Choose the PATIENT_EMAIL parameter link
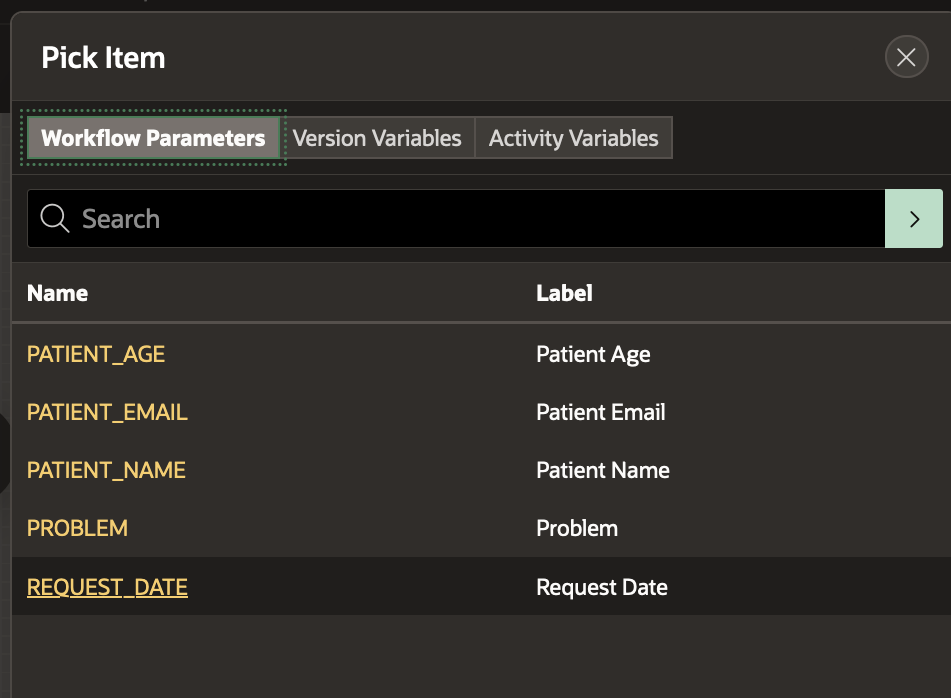The height and width of the screenshot is (698, 951). click(x=107, y=412)
